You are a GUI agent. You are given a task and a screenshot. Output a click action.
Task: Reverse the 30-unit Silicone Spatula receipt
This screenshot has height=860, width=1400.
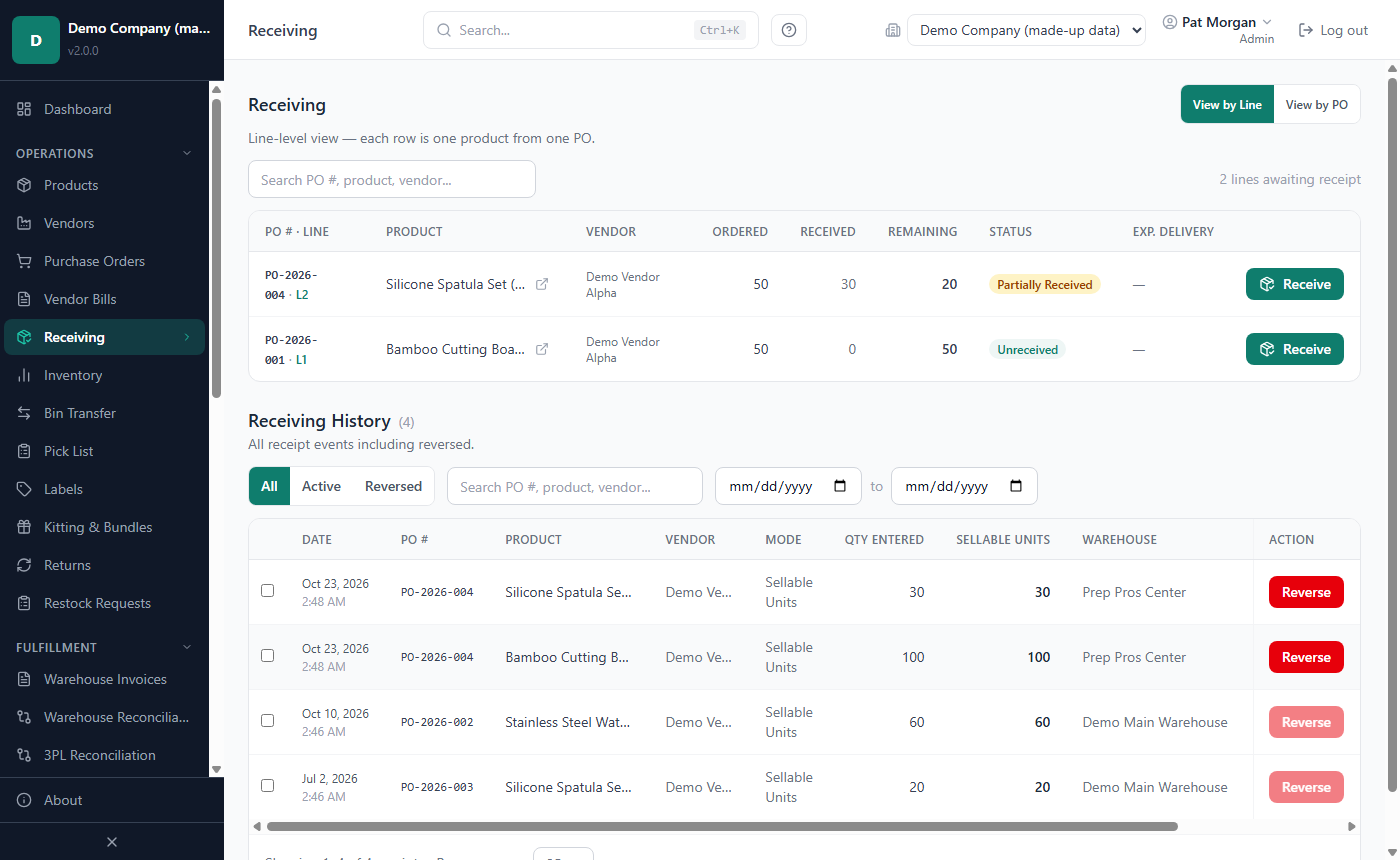pos(1306,592)
